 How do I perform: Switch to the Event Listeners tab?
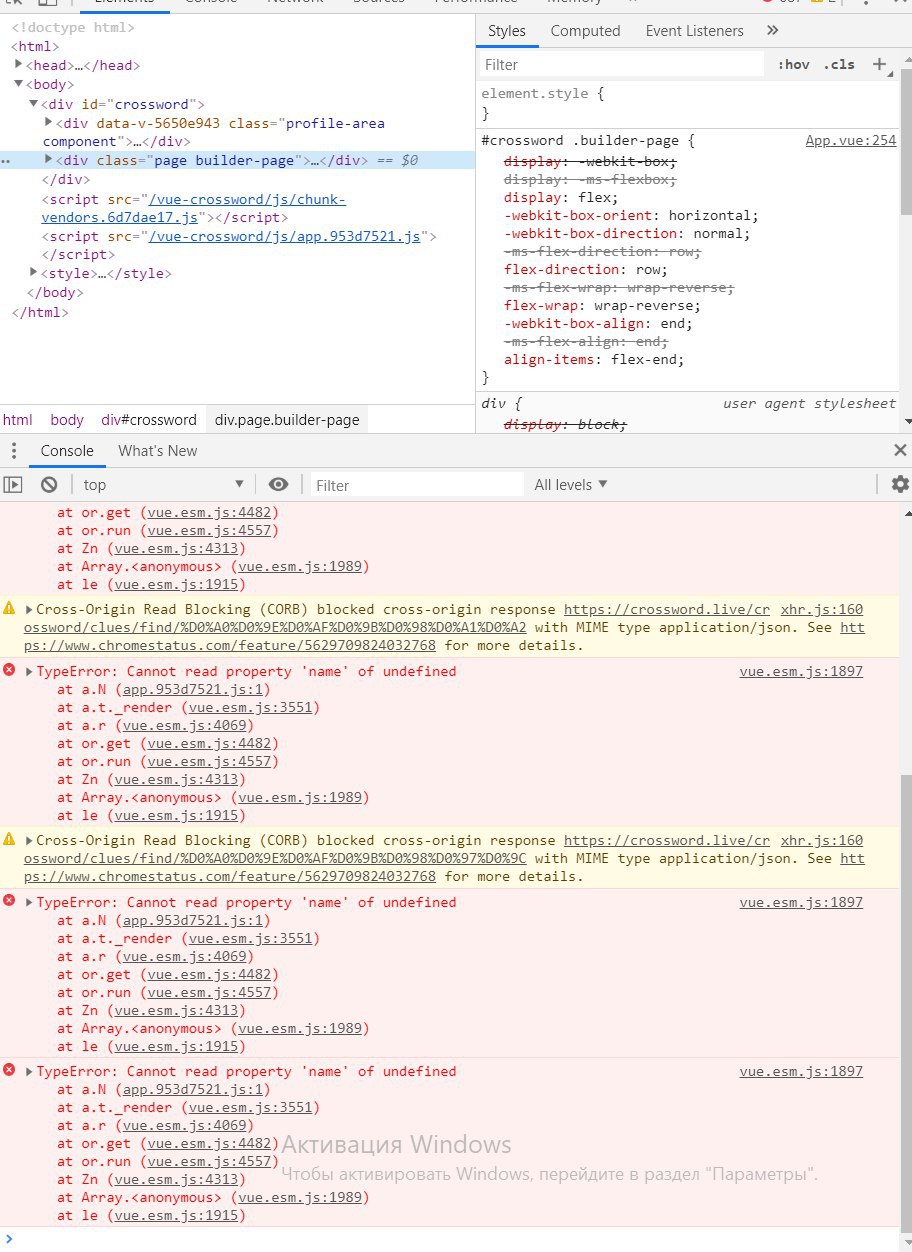click(x=694, y=31)
